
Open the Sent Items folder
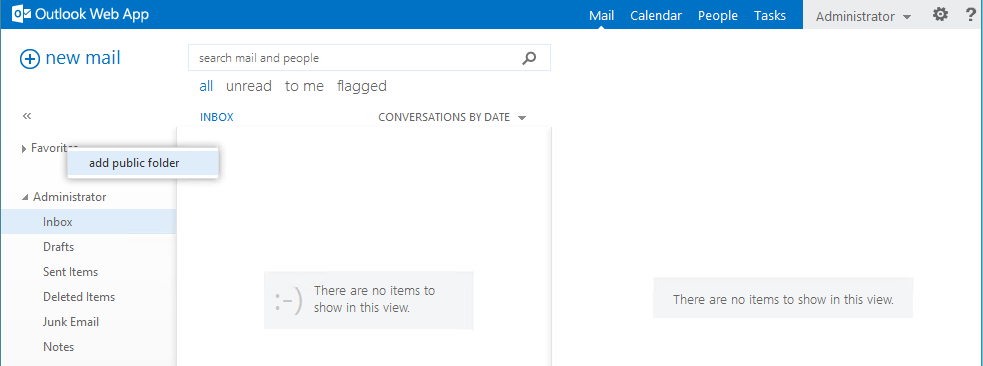tap(70, 272)
